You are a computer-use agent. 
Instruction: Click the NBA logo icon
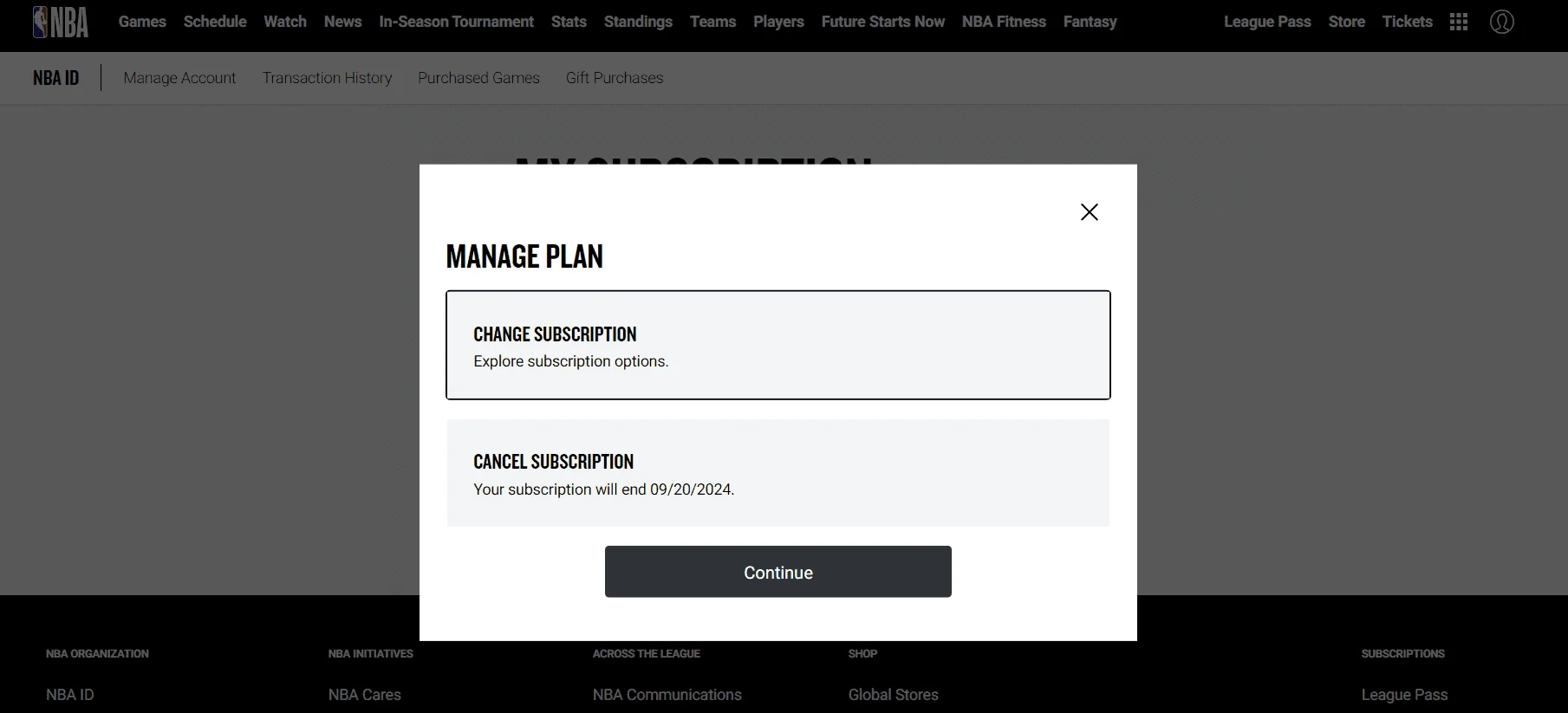(61, 22)
